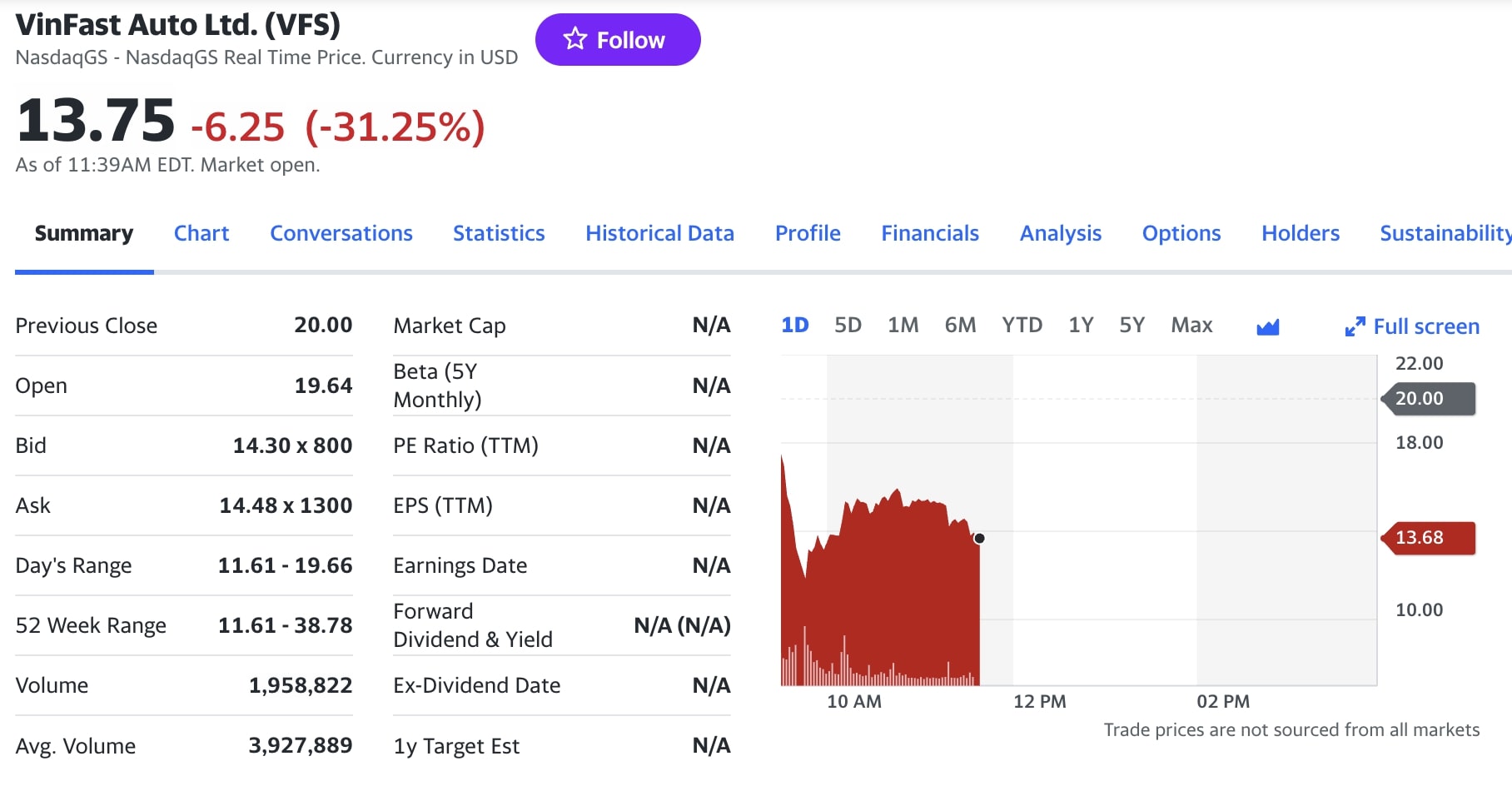Viewport: 1512px width, 791px height.
Task: Click the Beta (5Y Monthly) label
Action: 437,386
